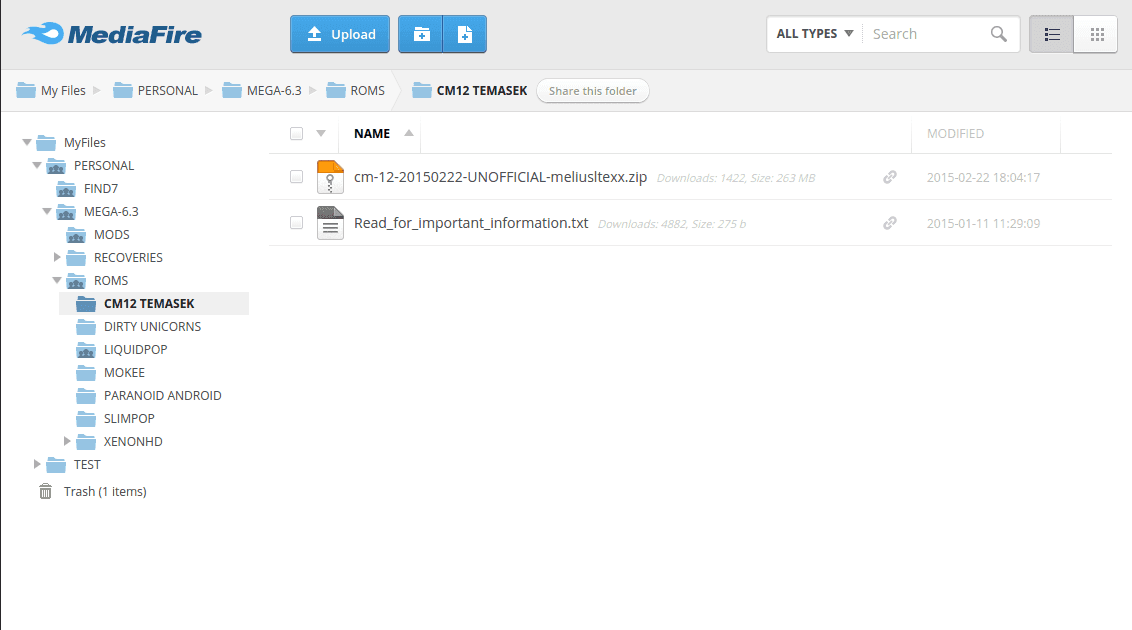Expand the TEST tree node
The height and width of the screenshot is (630, 1132).
37,464
